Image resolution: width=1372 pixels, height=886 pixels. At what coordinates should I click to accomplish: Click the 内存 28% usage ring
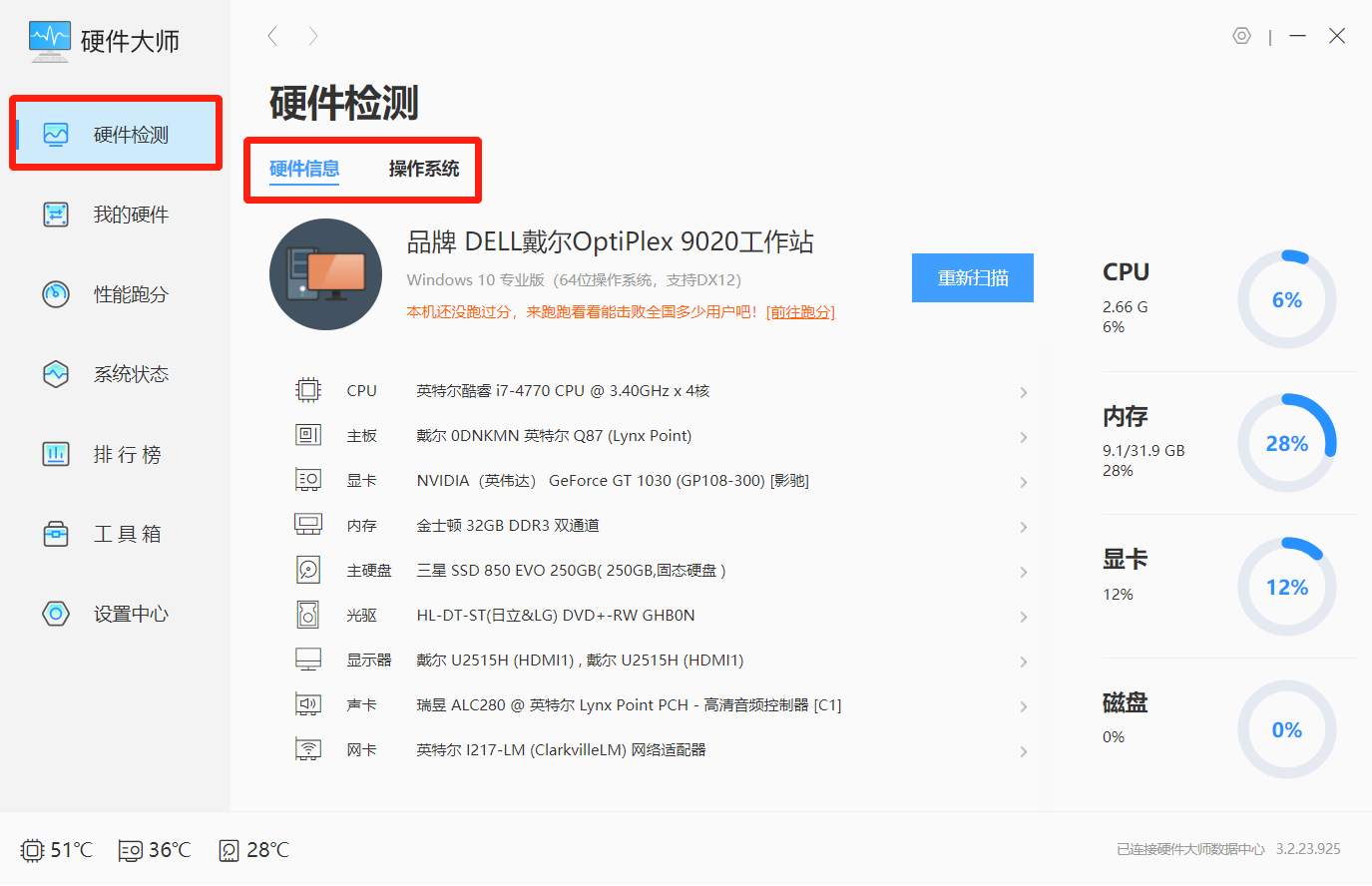pyautogui.click(x=1287, y=443)
